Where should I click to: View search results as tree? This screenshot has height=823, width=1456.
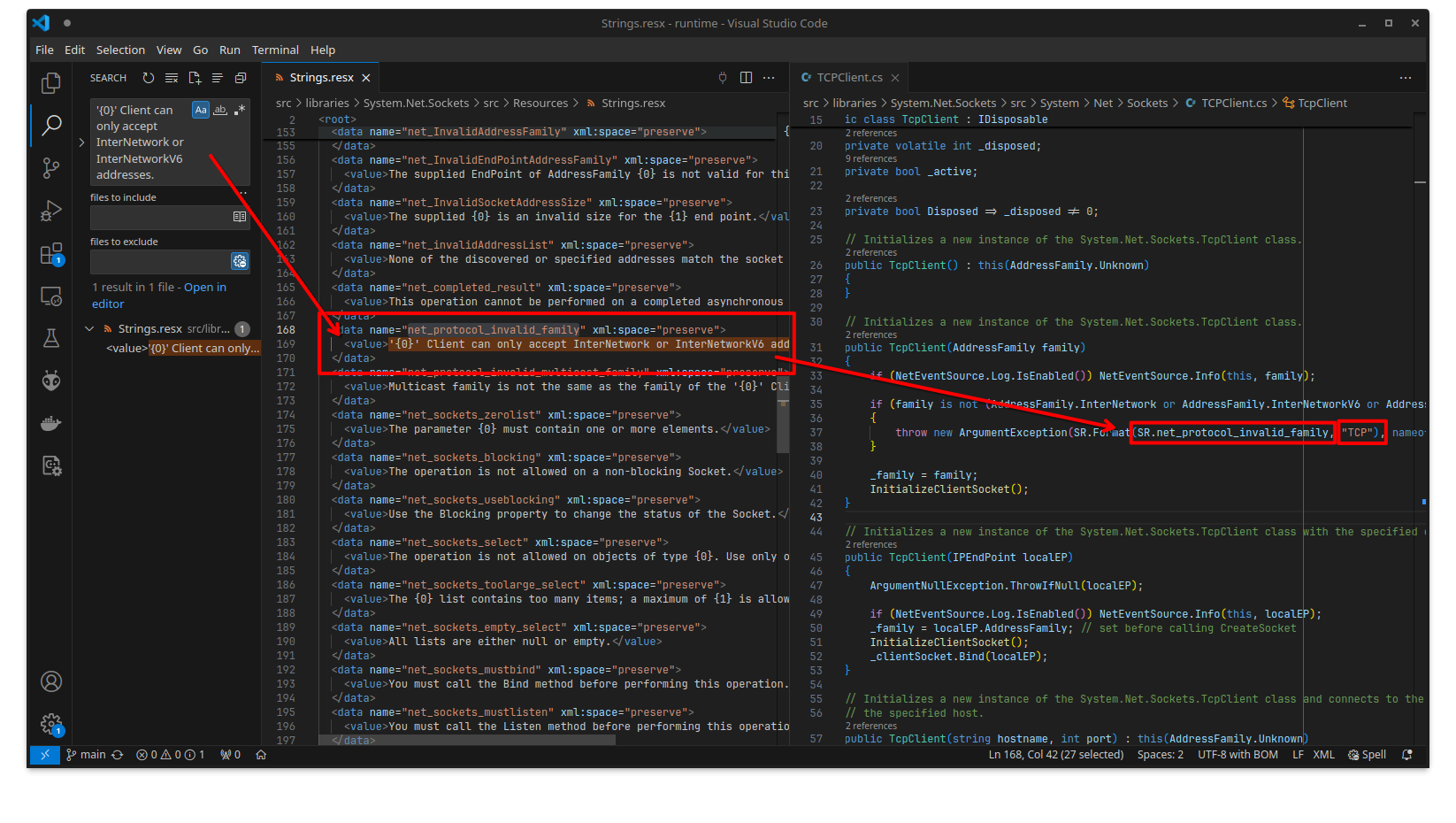(218, 78)
